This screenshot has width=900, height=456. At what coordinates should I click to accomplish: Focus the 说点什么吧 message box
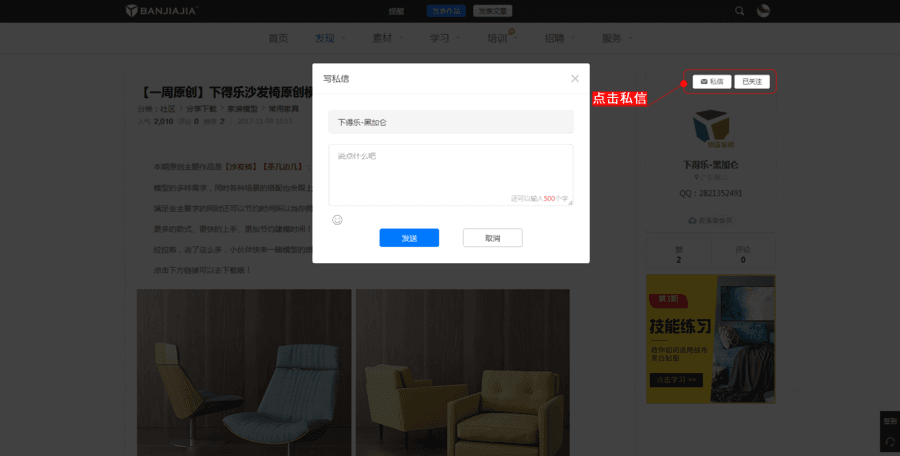tap(451, 175)
